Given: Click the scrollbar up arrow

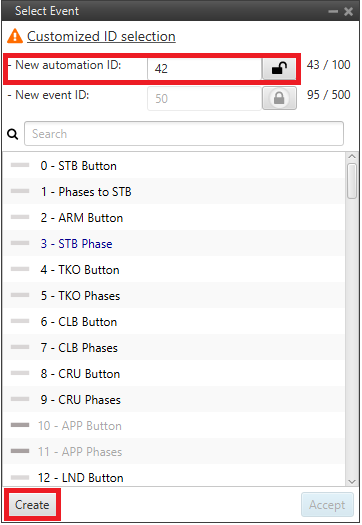Looking at the screenshot, I should (x=352, y=156).
